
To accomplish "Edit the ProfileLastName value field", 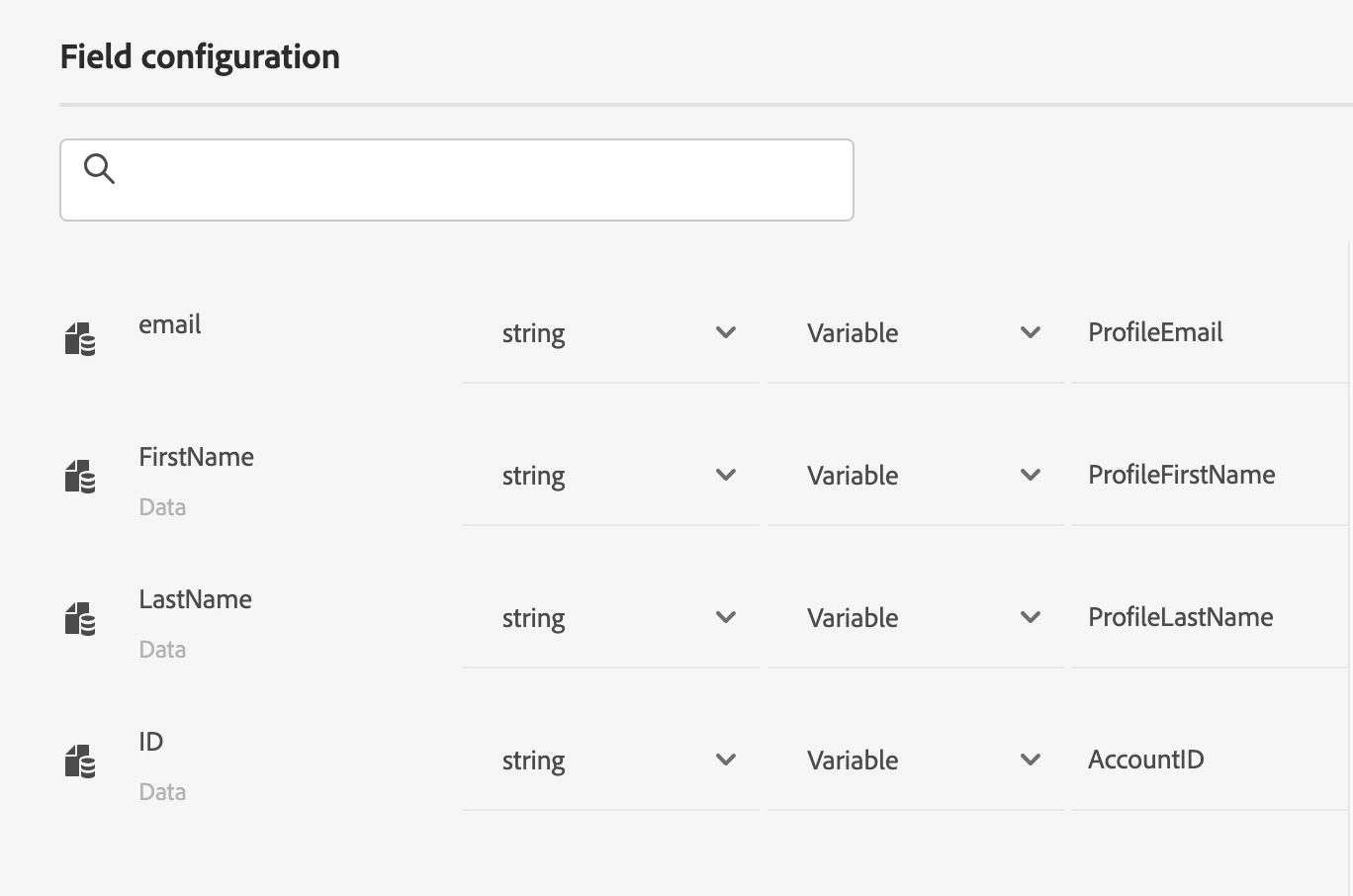I will 1207,618.
